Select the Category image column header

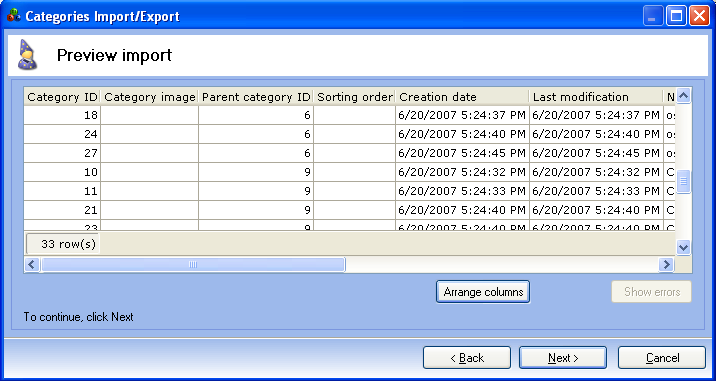[150, 97]
